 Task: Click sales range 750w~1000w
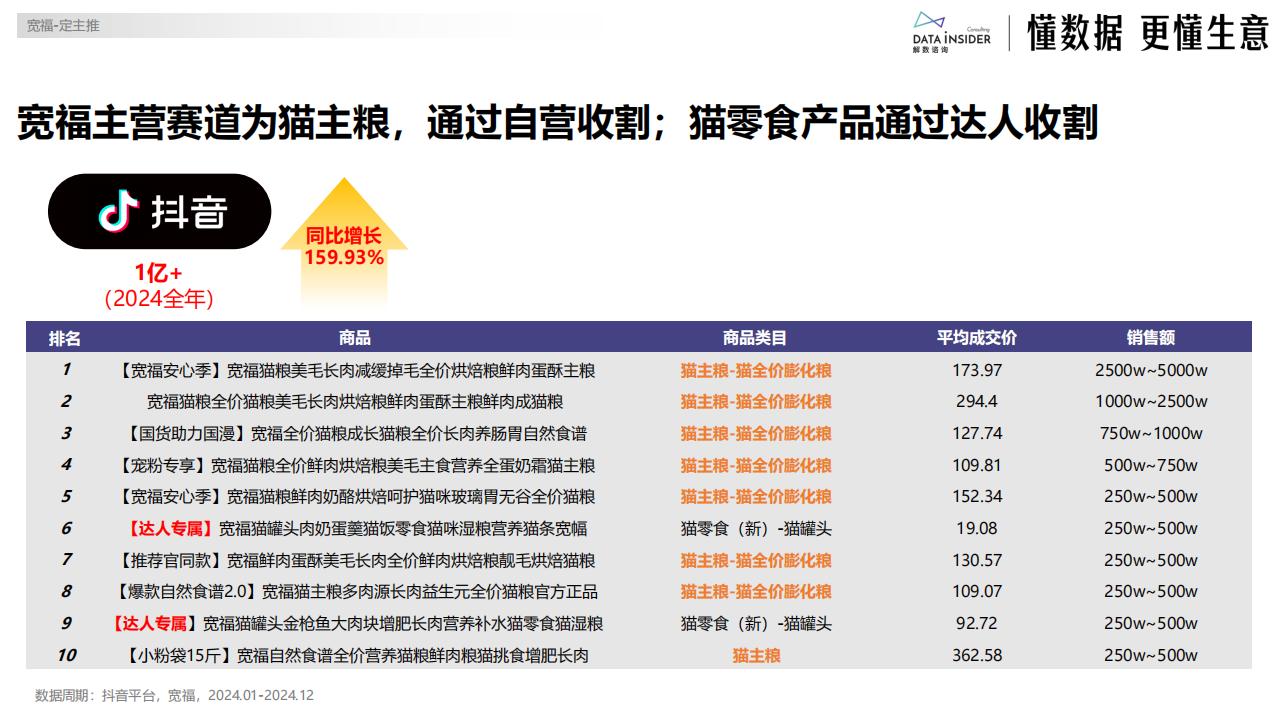click(1151, 433)
